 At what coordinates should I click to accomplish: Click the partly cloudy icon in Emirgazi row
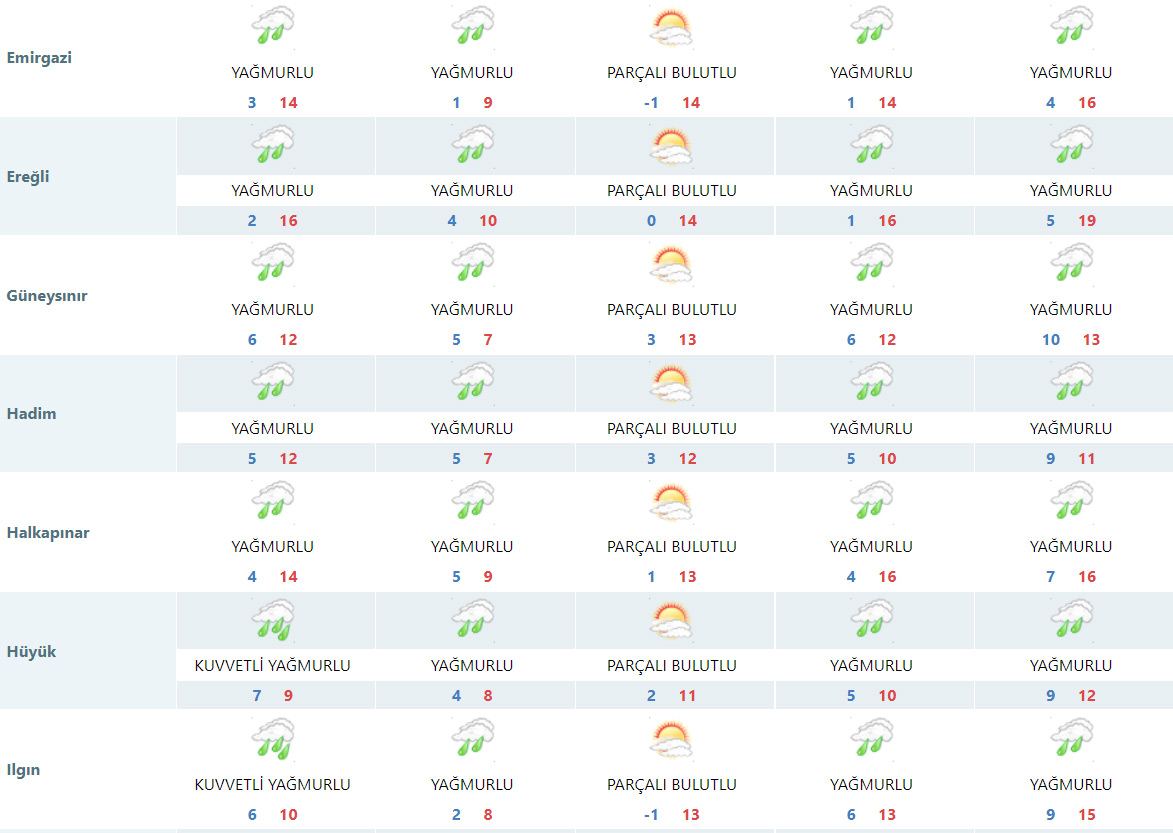tap(671, 27)
